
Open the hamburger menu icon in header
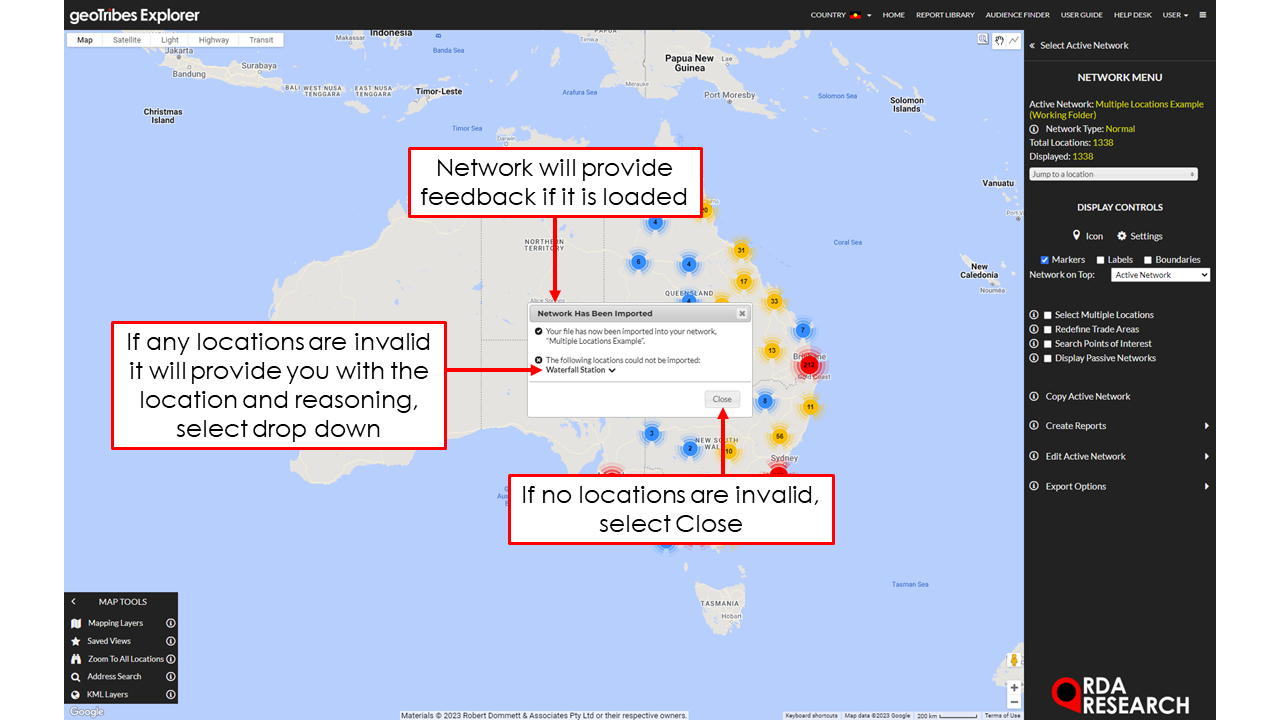coord(1203,15)
